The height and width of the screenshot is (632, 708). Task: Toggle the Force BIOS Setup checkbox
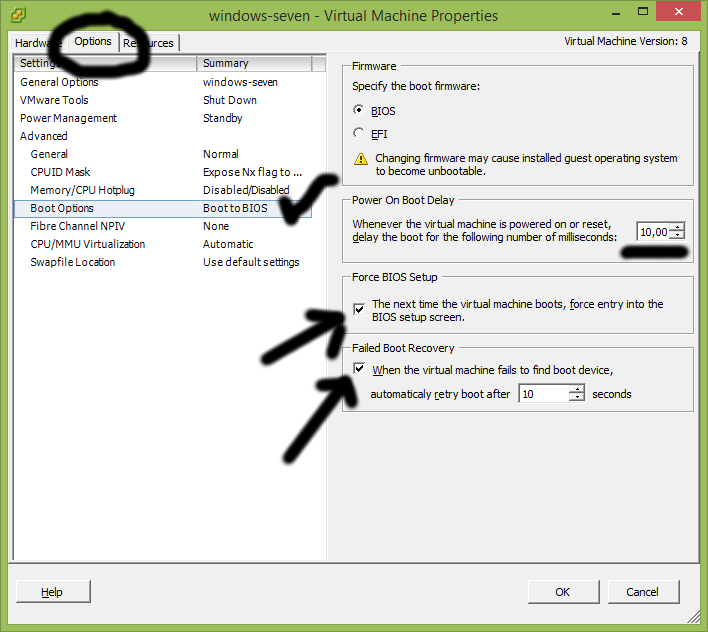tap(359, 309)
